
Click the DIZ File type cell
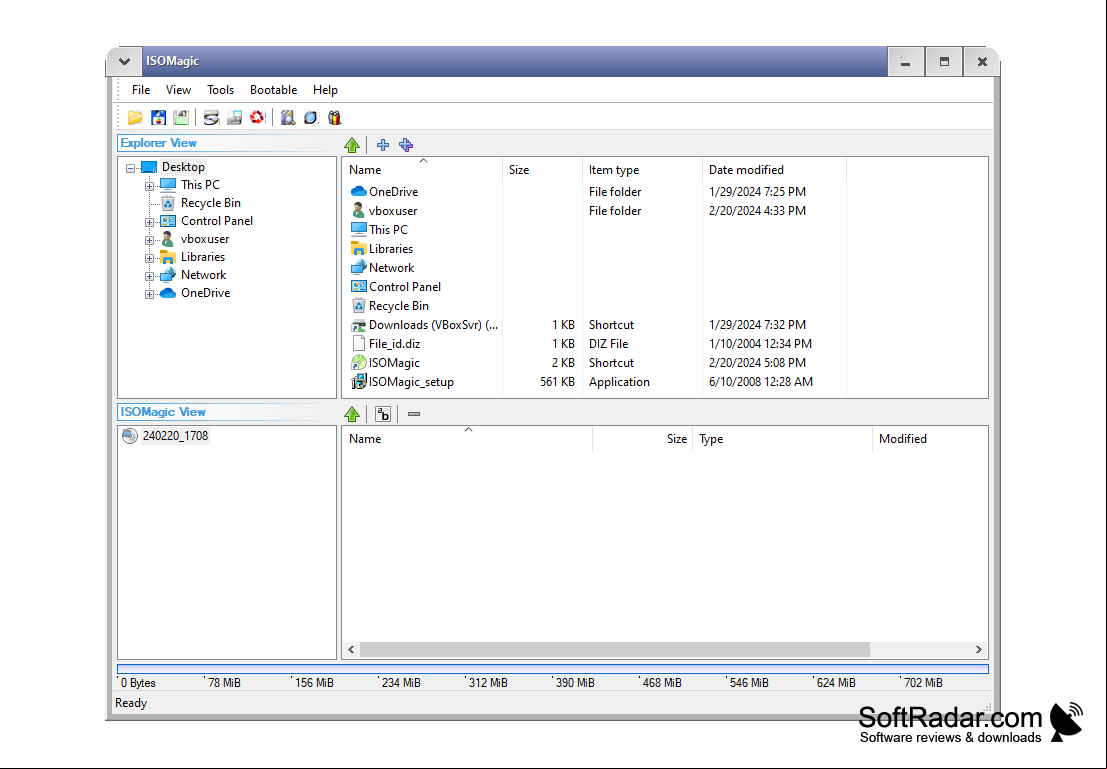[x=609, y=344]
